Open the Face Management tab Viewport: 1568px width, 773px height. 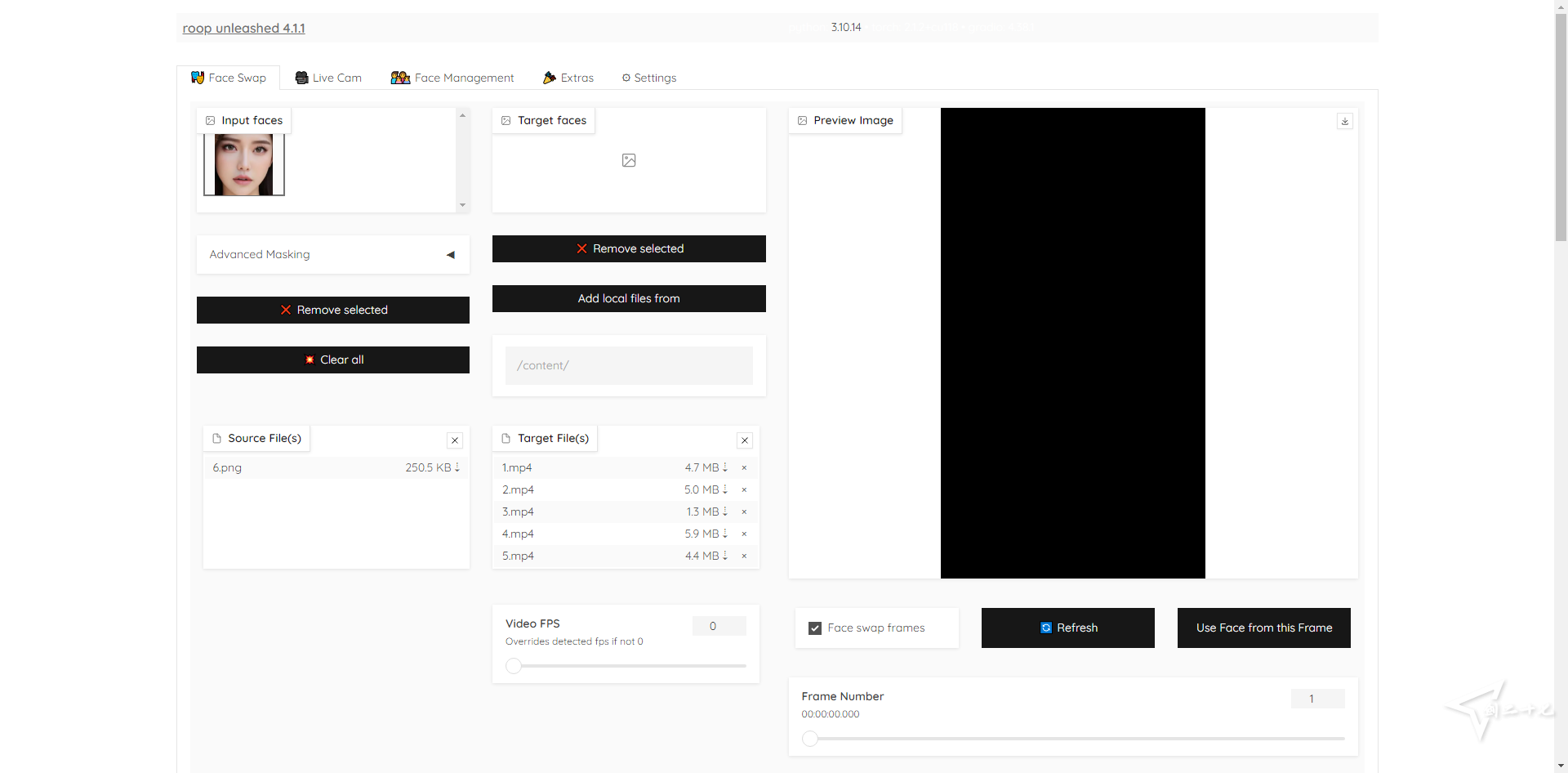452,77
